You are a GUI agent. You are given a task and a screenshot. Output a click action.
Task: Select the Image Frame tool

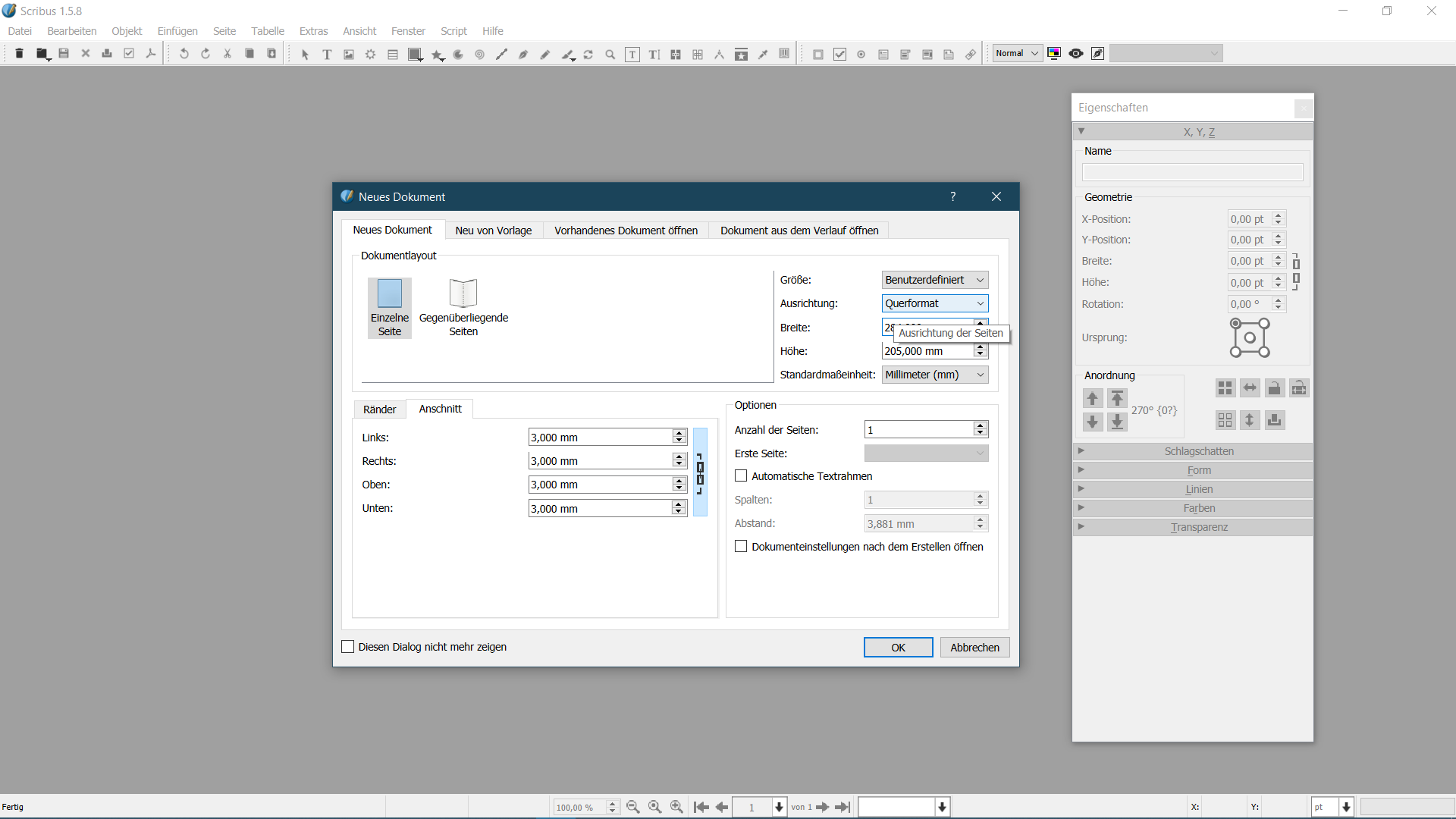[x=349, y=54]
